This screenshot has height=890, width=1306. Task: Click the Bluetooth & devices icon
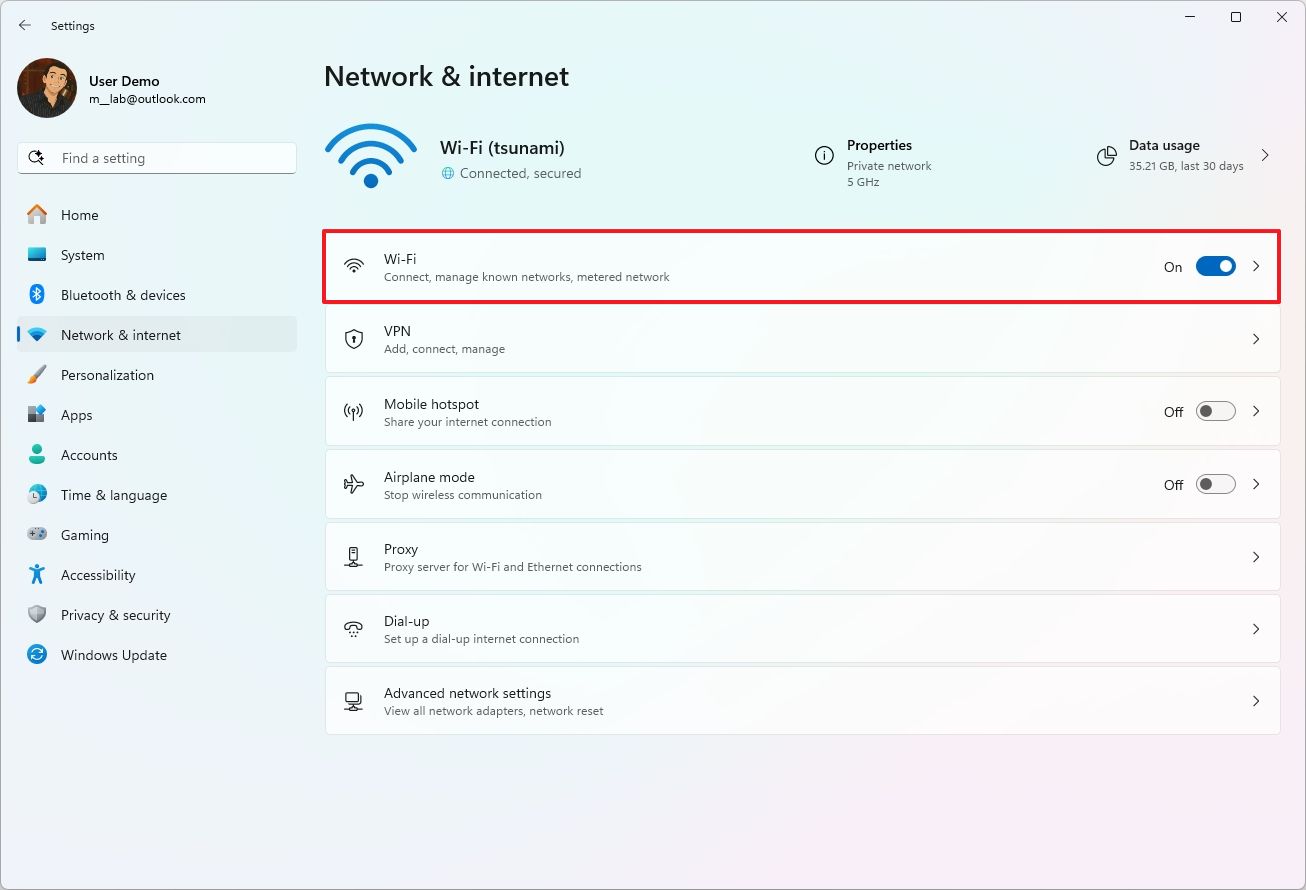click(x=36, y=294)
